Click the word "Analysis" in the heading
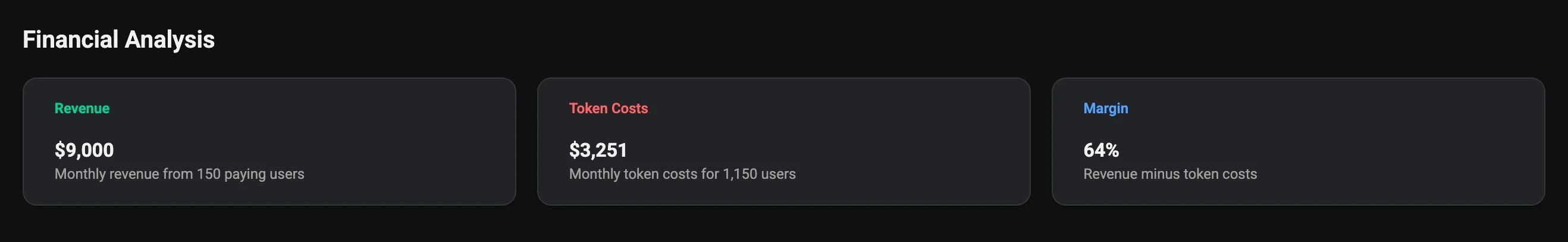The image size is (1568, 242). [x=169, y=39]
